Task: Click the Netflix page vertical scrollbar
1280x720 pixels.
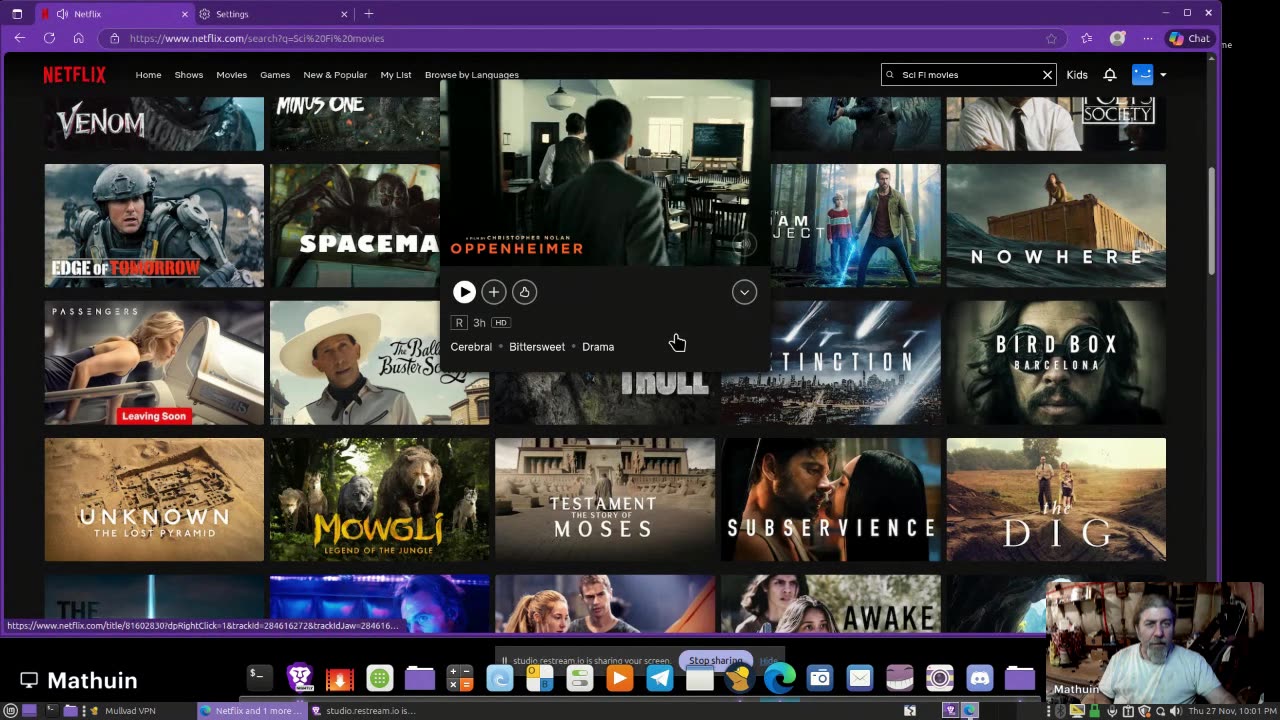Action: pyautogui.click(x=1212, y=220)
